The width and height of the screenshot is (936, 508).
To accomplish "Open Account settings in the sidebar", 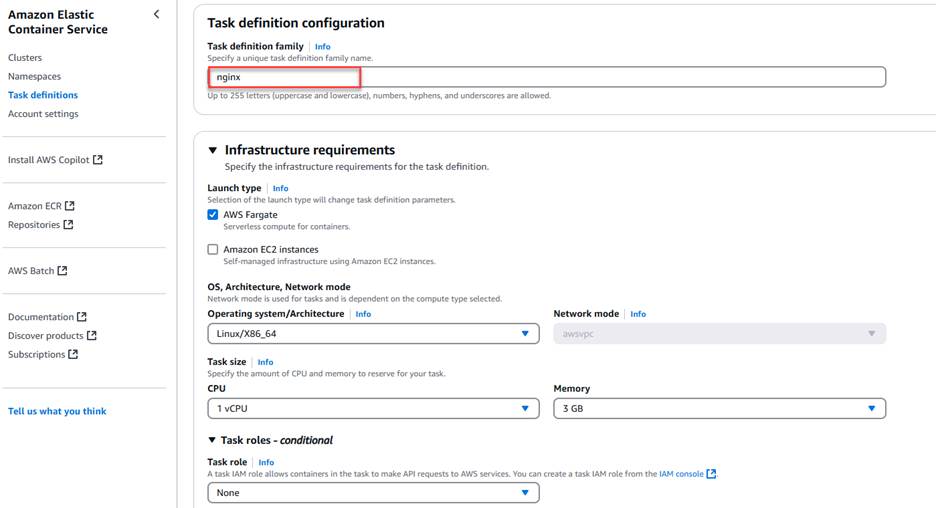I will point(43,113).
